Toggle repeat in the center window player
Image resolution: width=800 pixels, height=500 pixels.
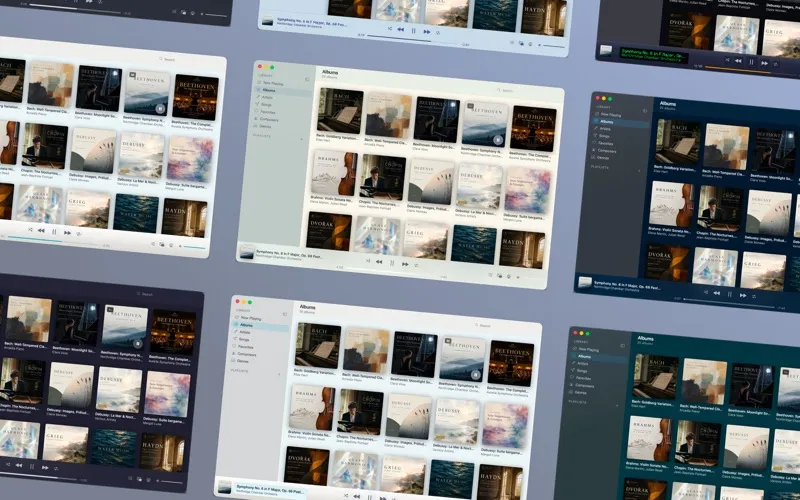[416, 265]
